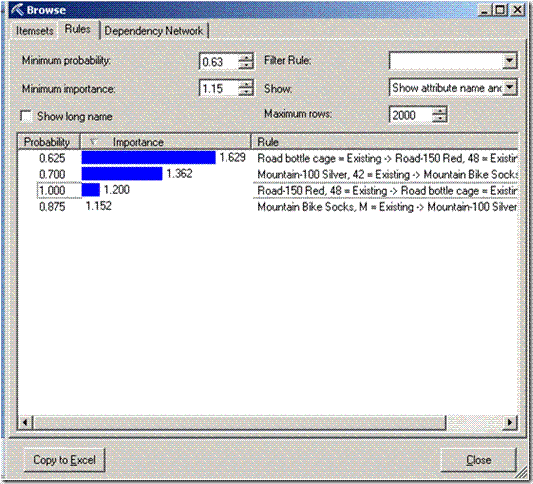Decrease Minimum importance with the down spinner arrow
Screen dimensions: 533x484
coord(246,92)
